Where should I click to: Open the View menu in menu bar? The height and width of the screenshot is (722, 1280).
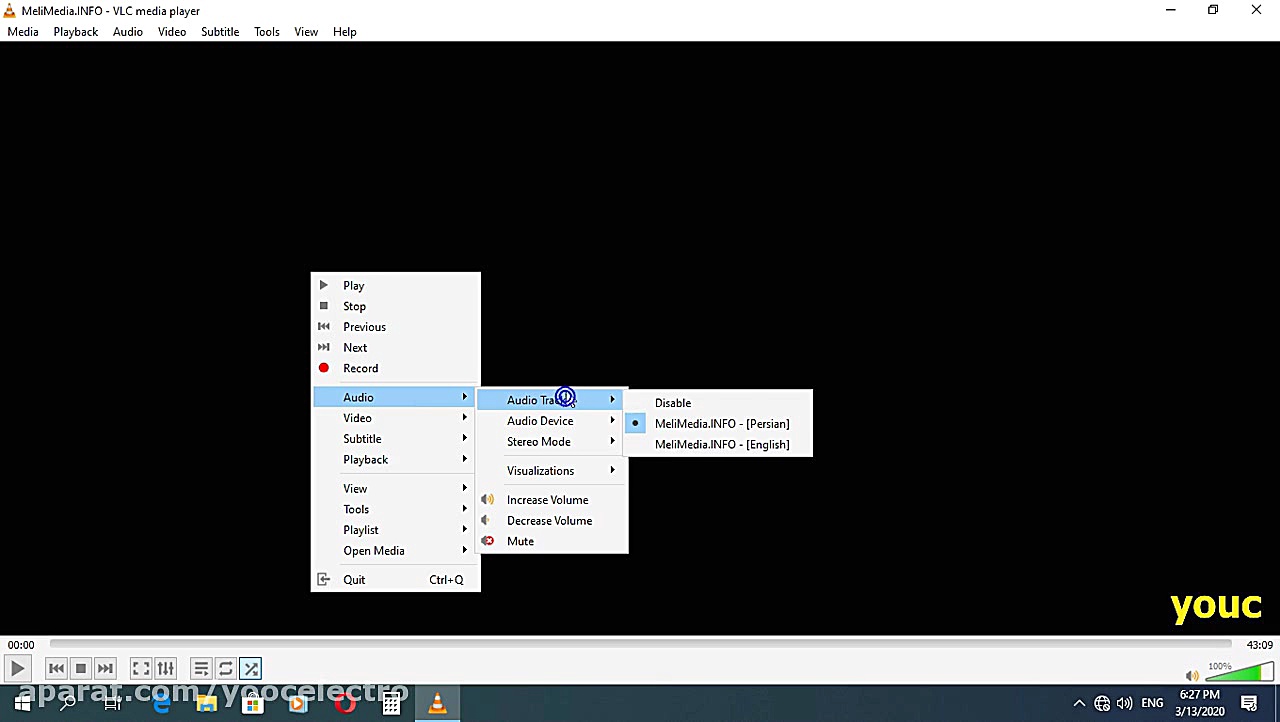(x=306, y=32)
